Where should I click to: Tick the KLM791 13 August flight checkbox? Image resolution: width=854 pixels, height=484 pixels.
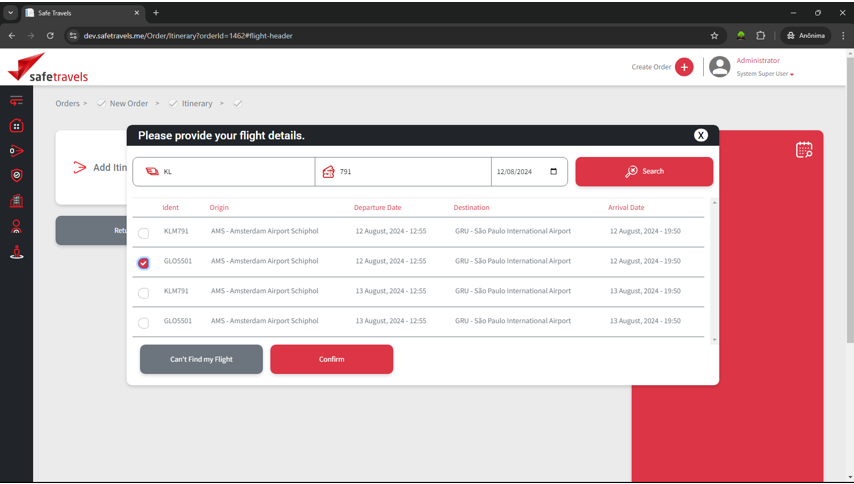click(x=144, y=293)
